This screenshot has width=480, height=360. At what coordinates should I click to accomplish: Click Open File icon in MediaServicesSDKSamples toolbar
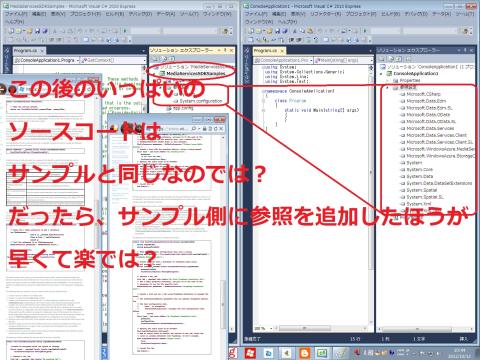coord(30,31)
